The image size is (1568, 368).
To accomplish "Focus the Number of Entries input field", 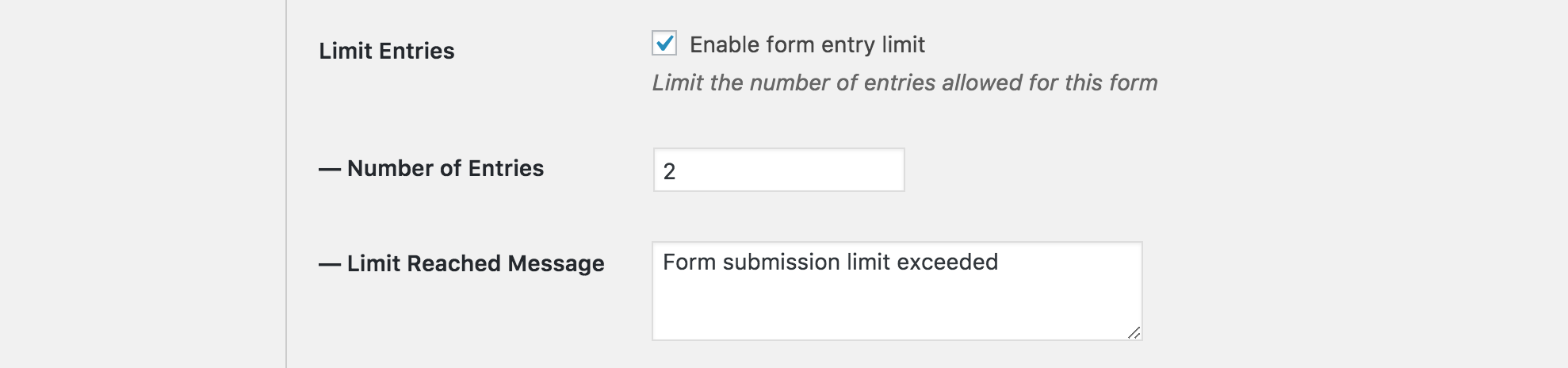I will (778, 170).
